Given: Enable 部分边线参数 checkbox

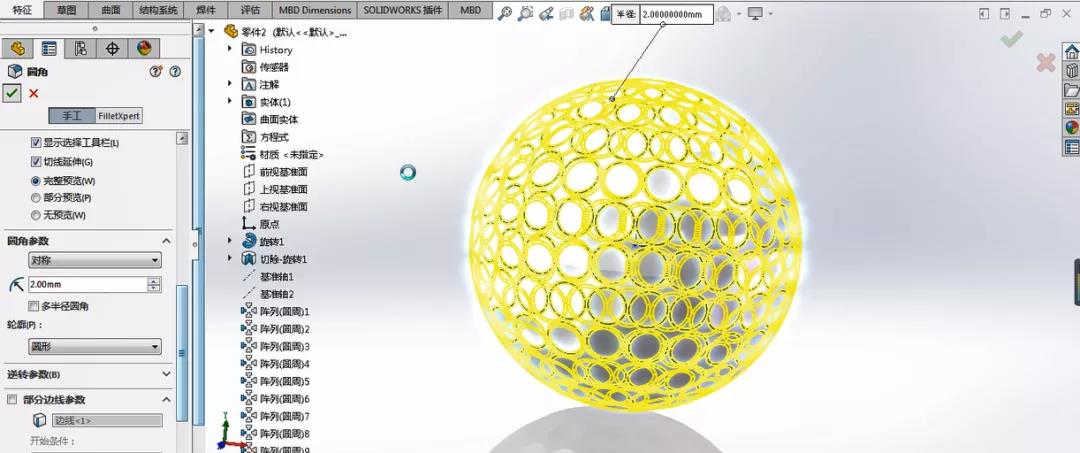Looking at the screenshot, I should [12, 399].
